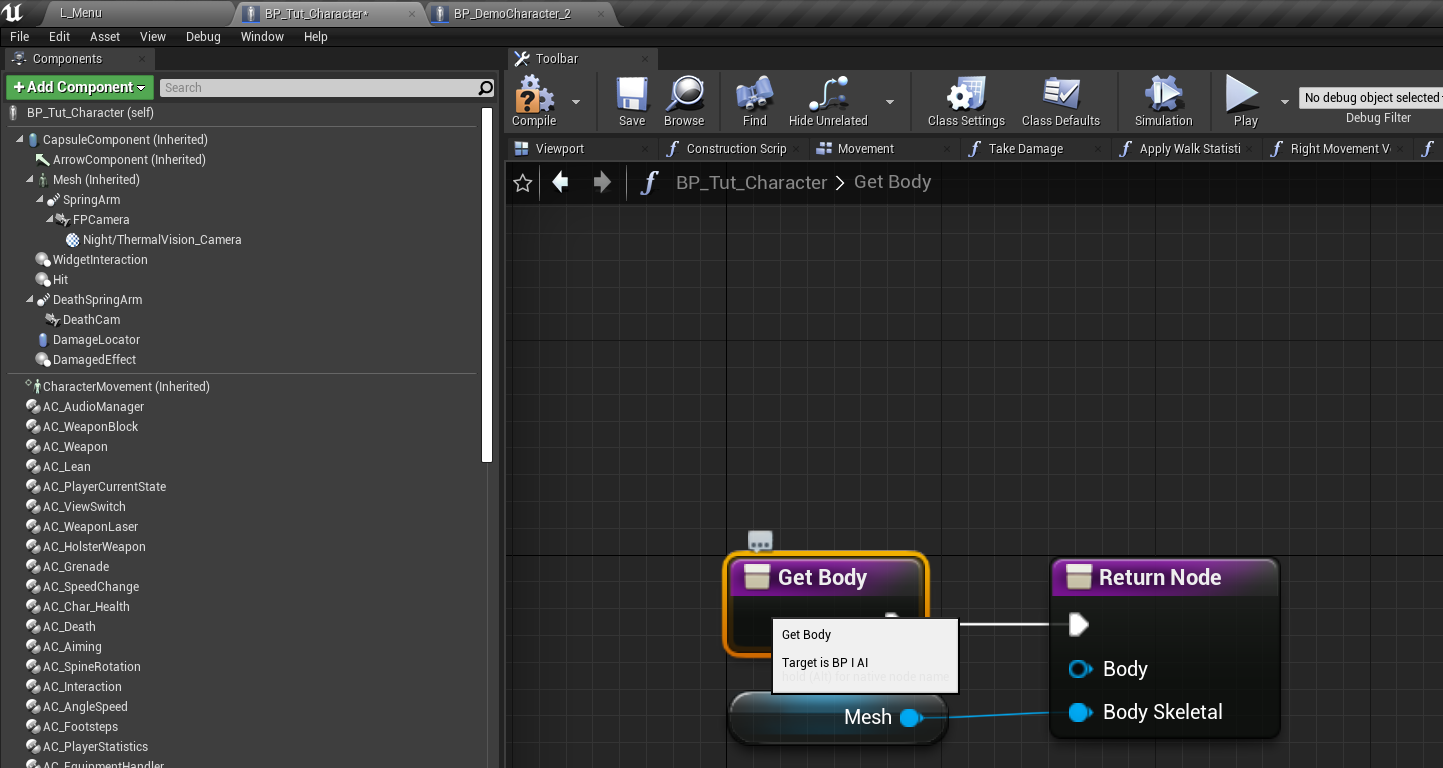Collapse the FPCamera tree node

[50, 220]
